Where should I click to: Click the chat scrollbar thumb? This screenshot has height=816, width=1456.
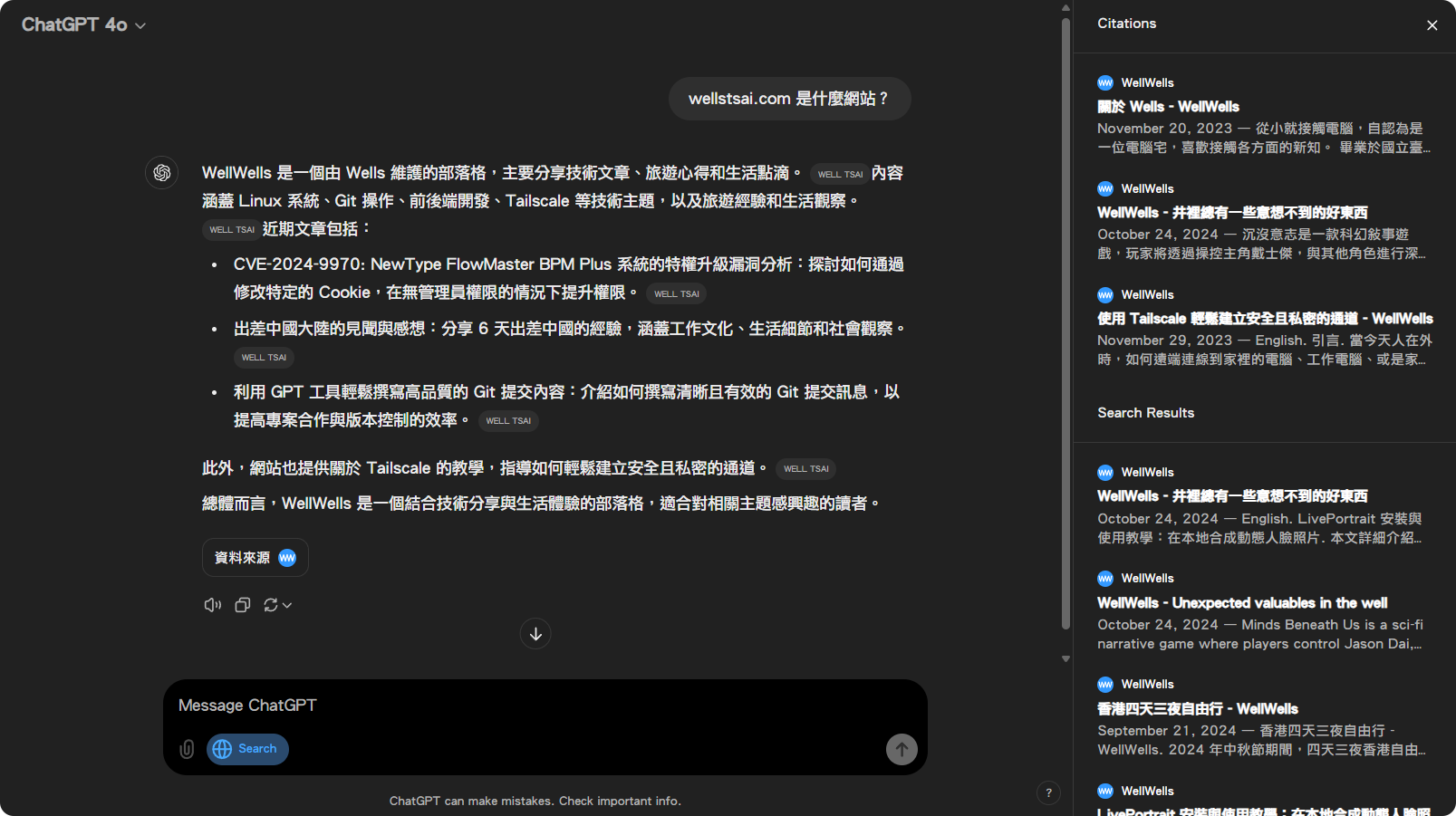click(x=1065, y=322)
